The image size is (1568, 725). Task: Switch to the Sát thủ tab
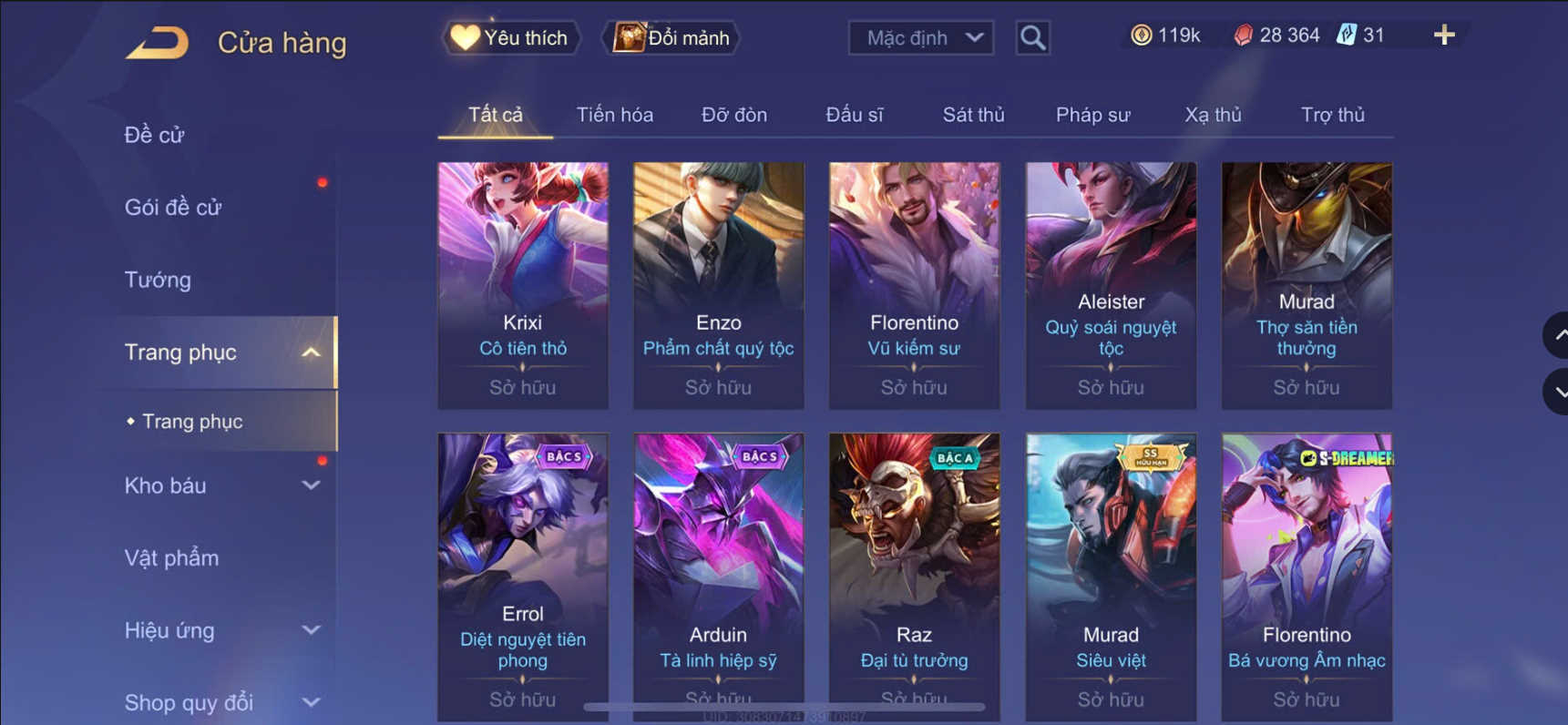(973, 115)
